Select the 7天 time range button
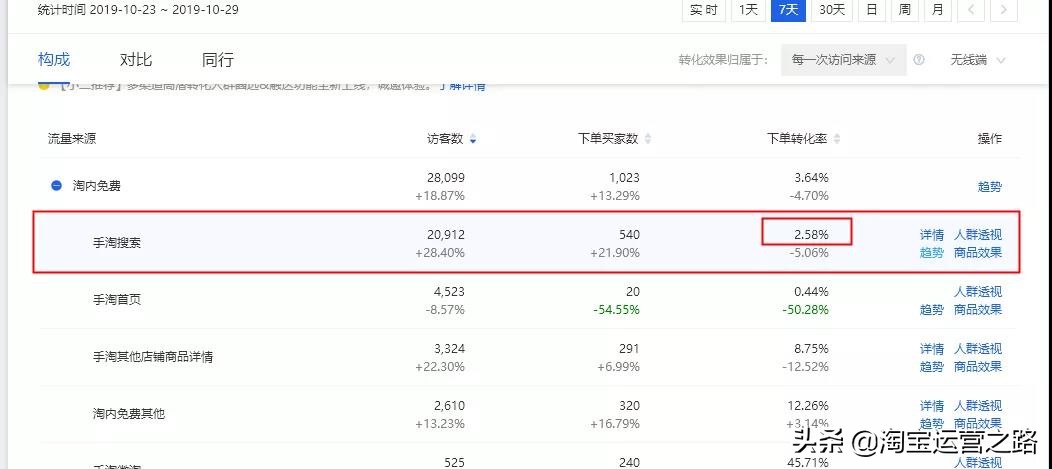The width and height of the screenshot is (1052, 469). [x=788, y=10]
